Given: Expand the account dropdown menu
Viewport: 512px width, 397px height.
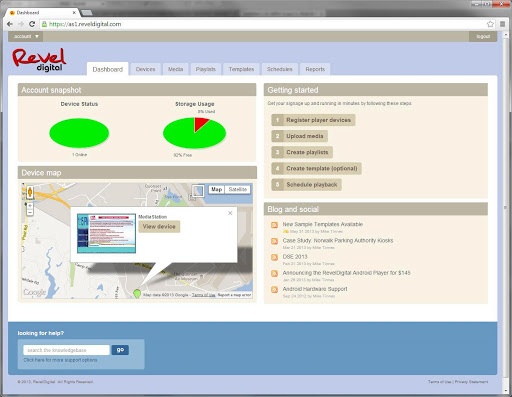Looking at the screenshot, I should [26, 36].
